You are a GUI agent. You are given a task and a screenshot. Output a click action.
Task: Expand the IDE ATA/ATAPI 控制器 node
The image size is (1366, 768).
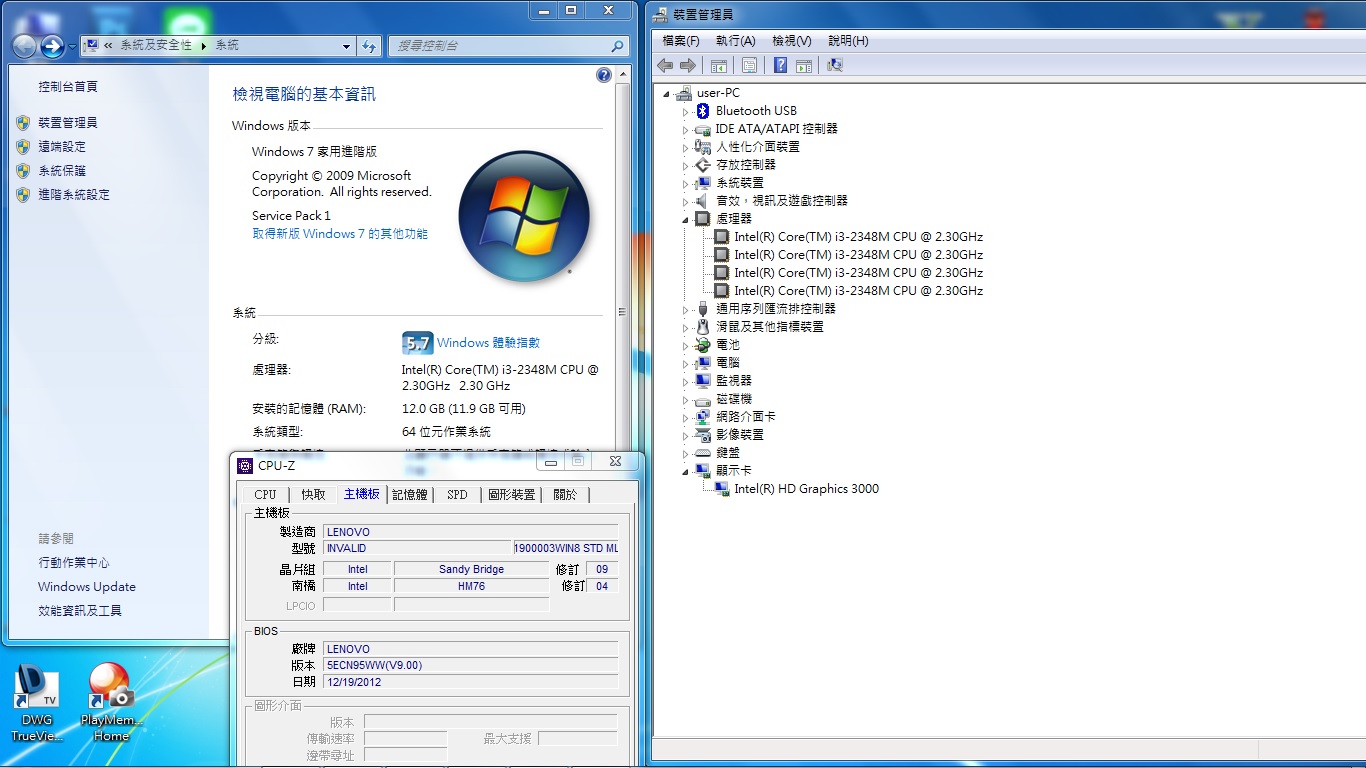click(686, 130)
